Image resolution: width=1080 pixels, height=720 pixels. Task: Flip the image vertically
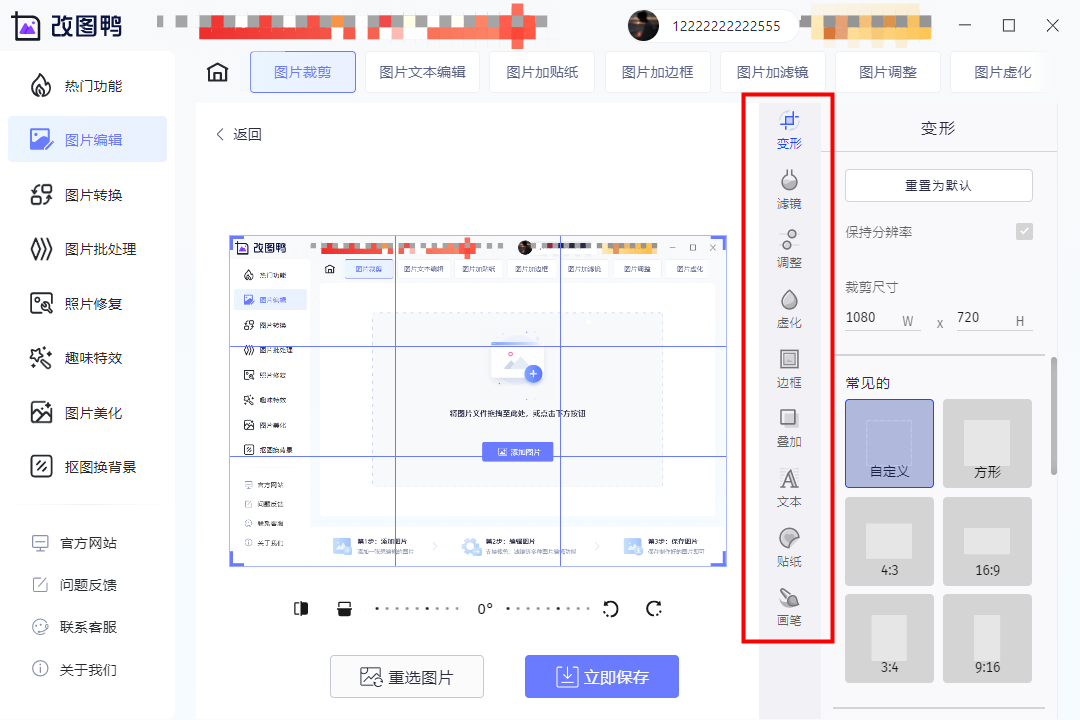[344, 608]
